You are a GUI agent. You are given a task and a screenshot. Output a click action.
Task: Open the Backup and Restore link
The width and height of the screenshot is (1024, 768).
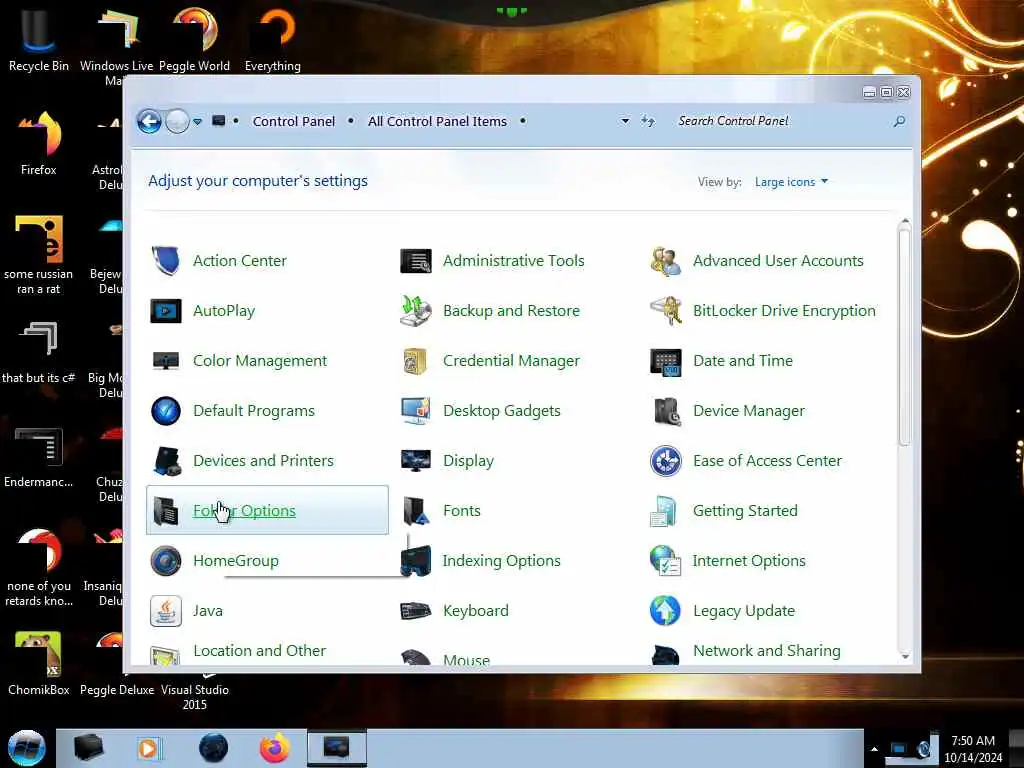click(x=511, y=311)
